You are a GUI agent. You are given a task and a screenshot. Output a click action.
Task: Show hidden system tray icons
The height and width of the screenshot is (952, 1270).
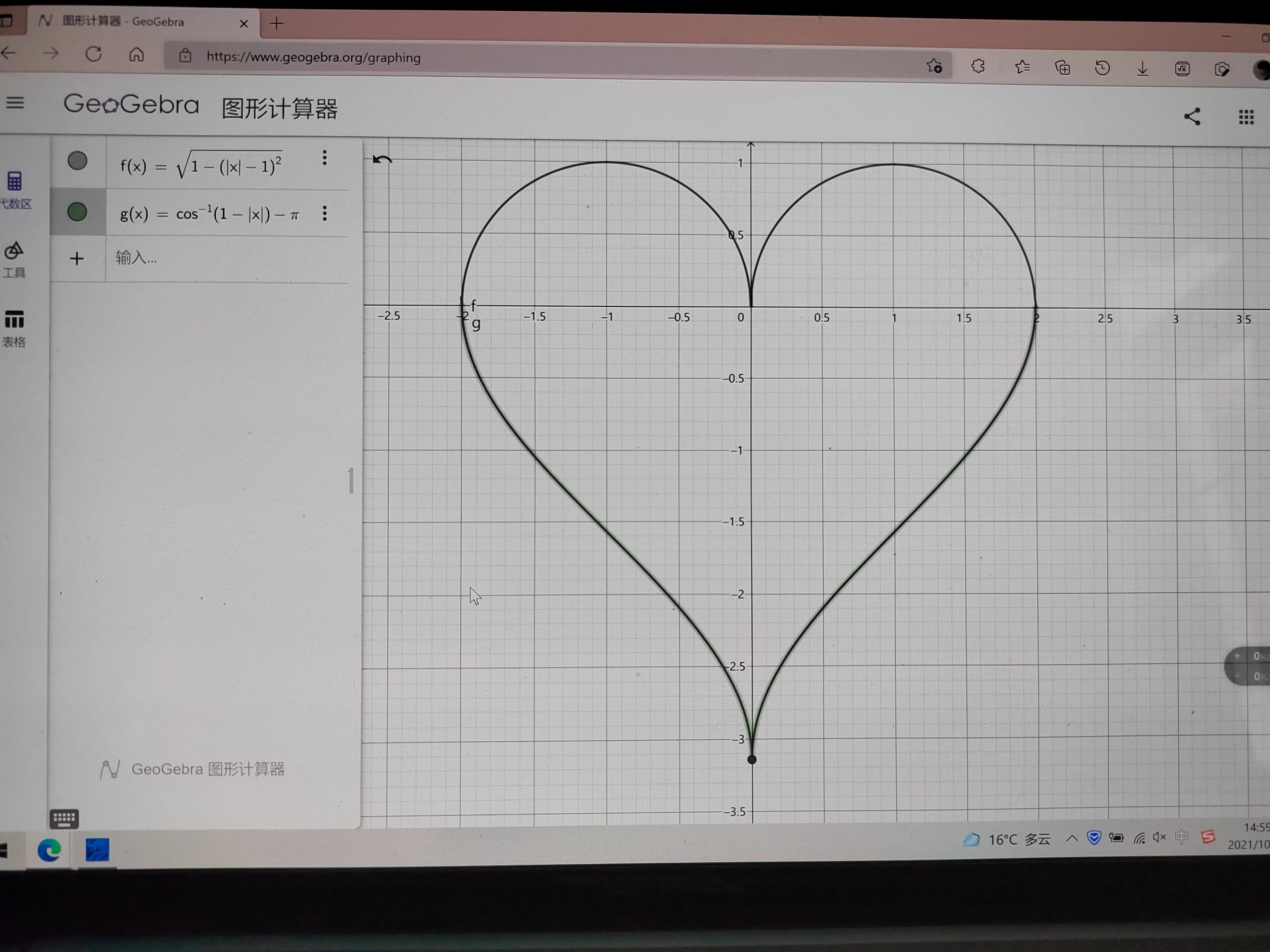(x=1072, y=839)
